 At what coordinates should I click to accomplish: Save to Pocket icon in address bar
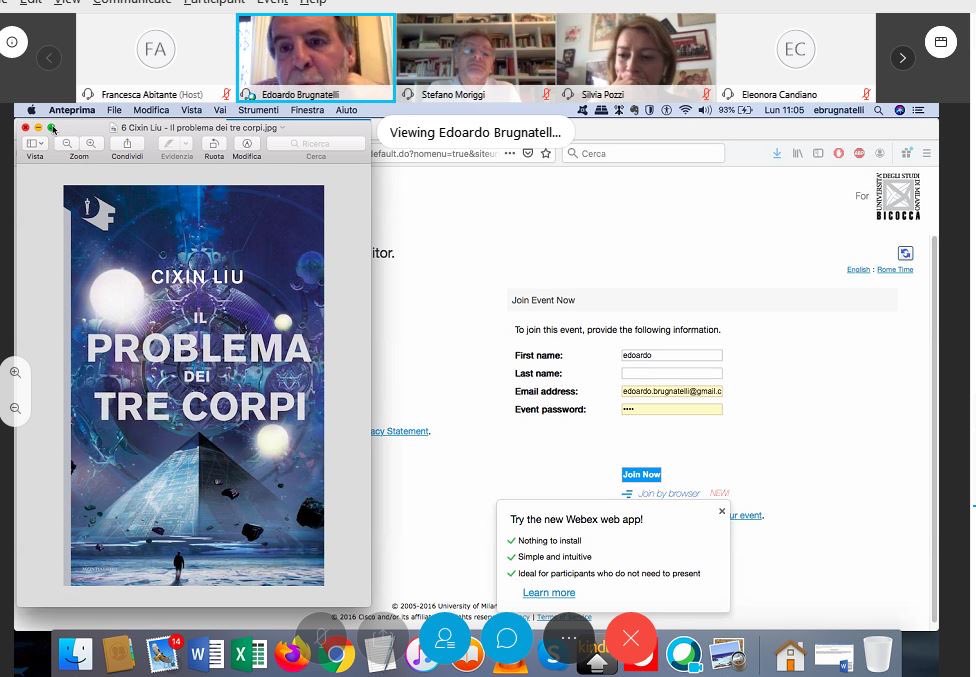528,153
